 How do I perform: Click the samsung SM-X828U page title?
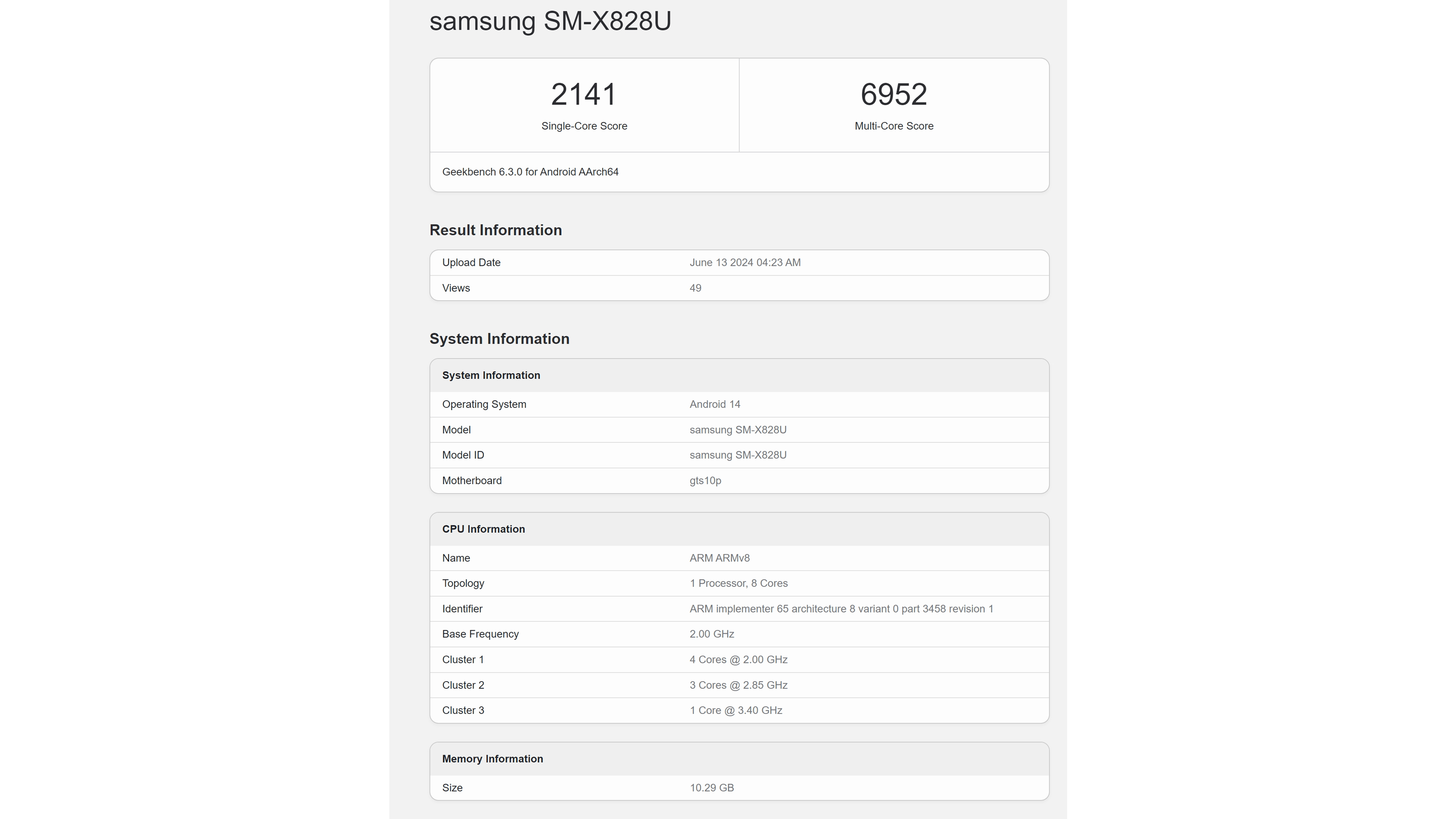[x=550, y=22]
